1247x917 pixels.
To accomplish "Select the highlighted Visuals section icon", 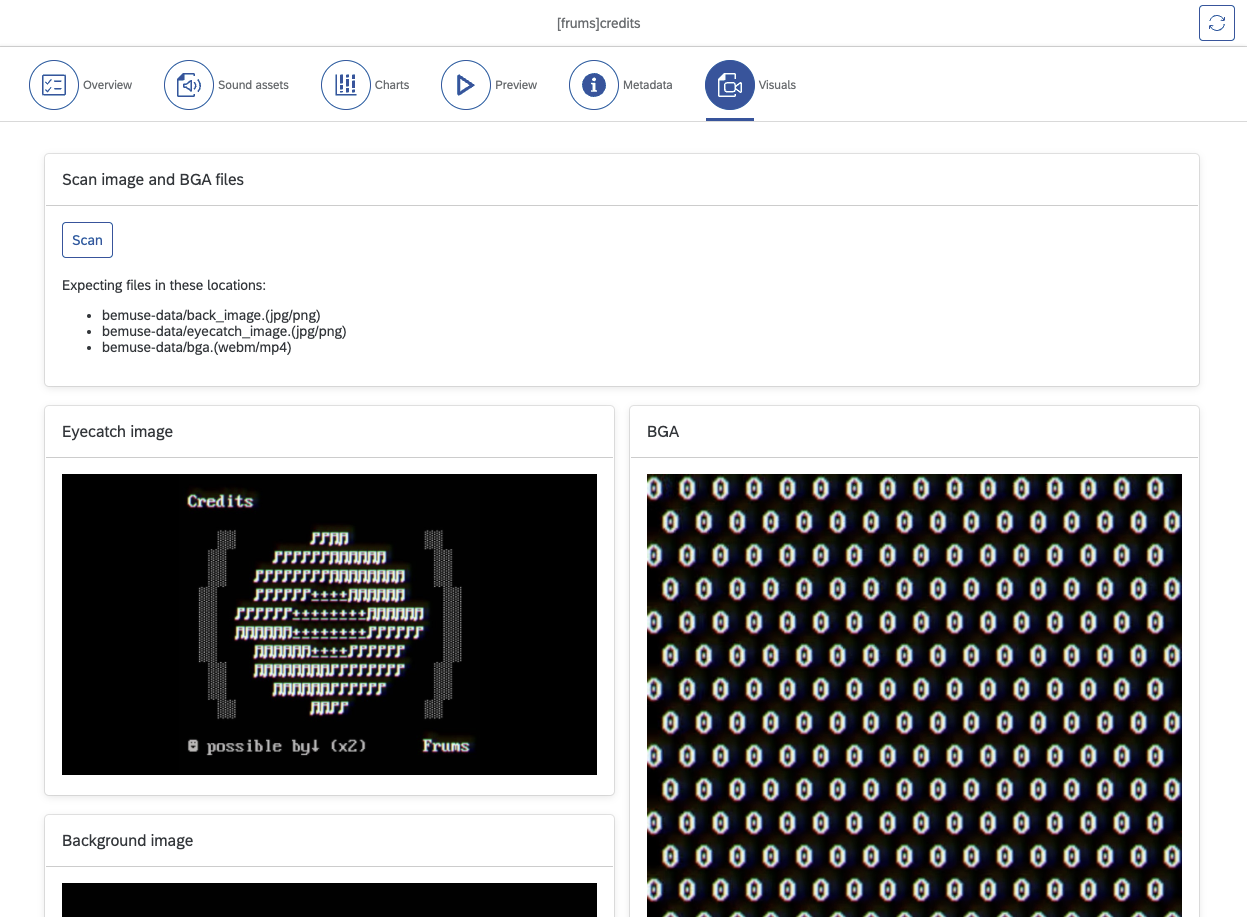I will pos(731,84).
